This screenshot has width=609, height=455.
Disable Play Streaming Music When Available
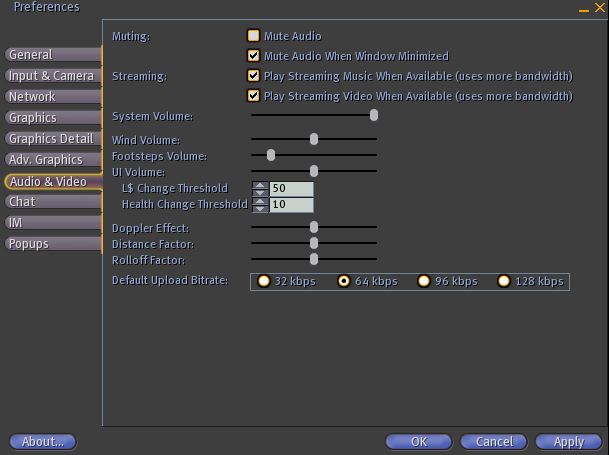point(253,76)
